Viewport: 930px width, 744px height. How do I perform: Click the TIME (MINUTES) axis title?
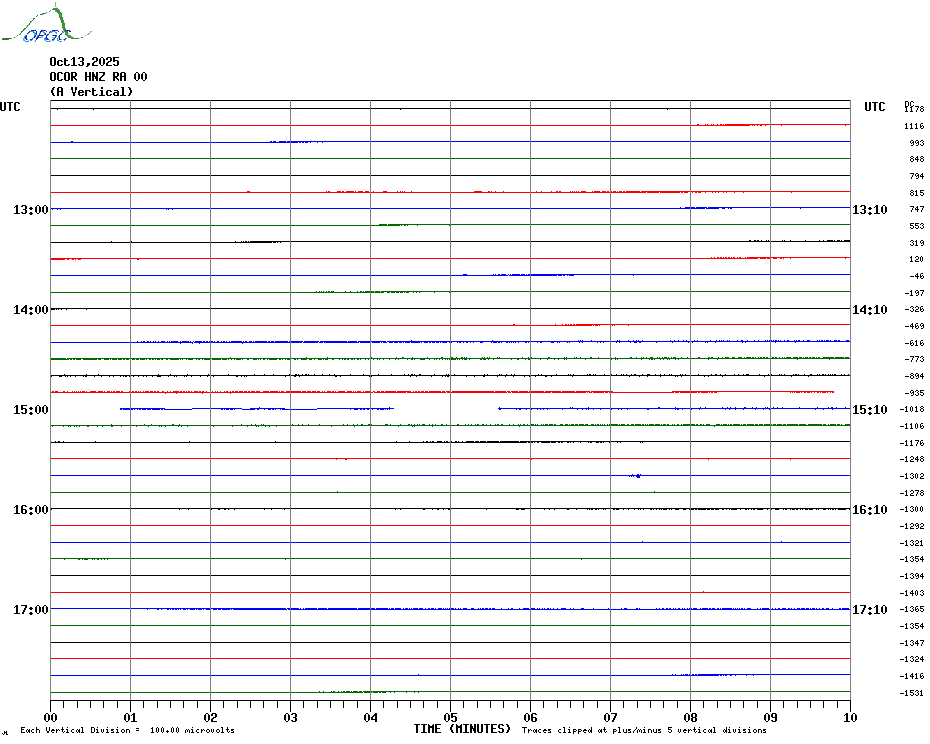pyautogui.click(x=462, y=729)
